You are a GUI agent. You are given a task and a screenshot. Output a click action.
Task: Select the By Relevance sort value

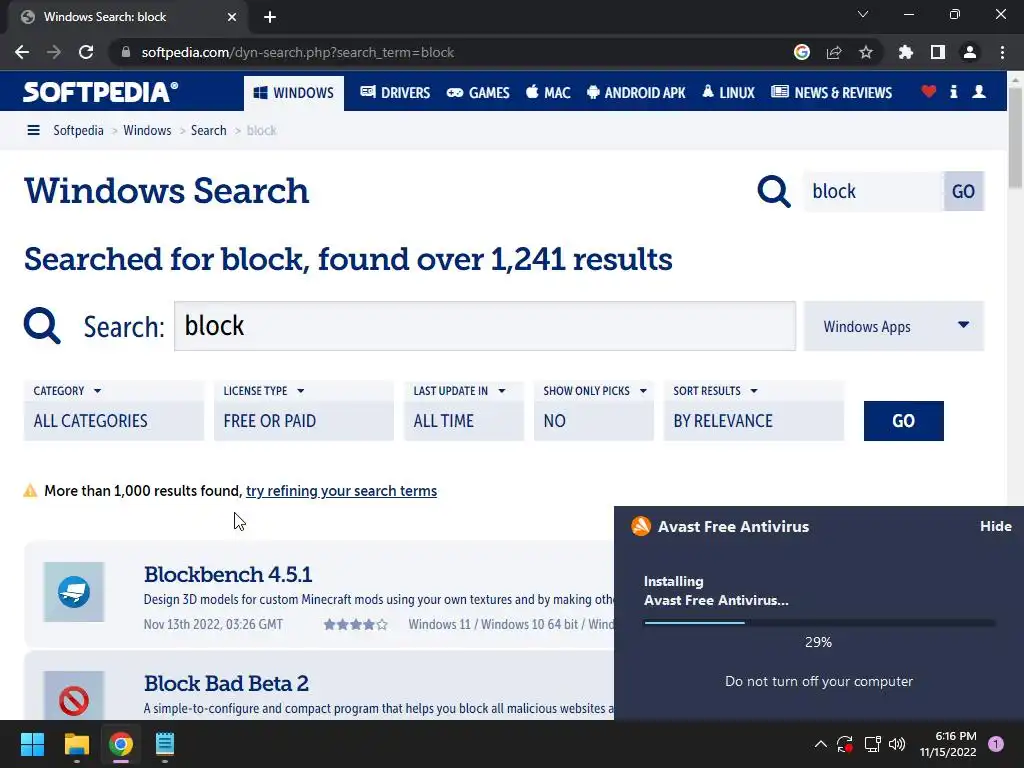754,421
